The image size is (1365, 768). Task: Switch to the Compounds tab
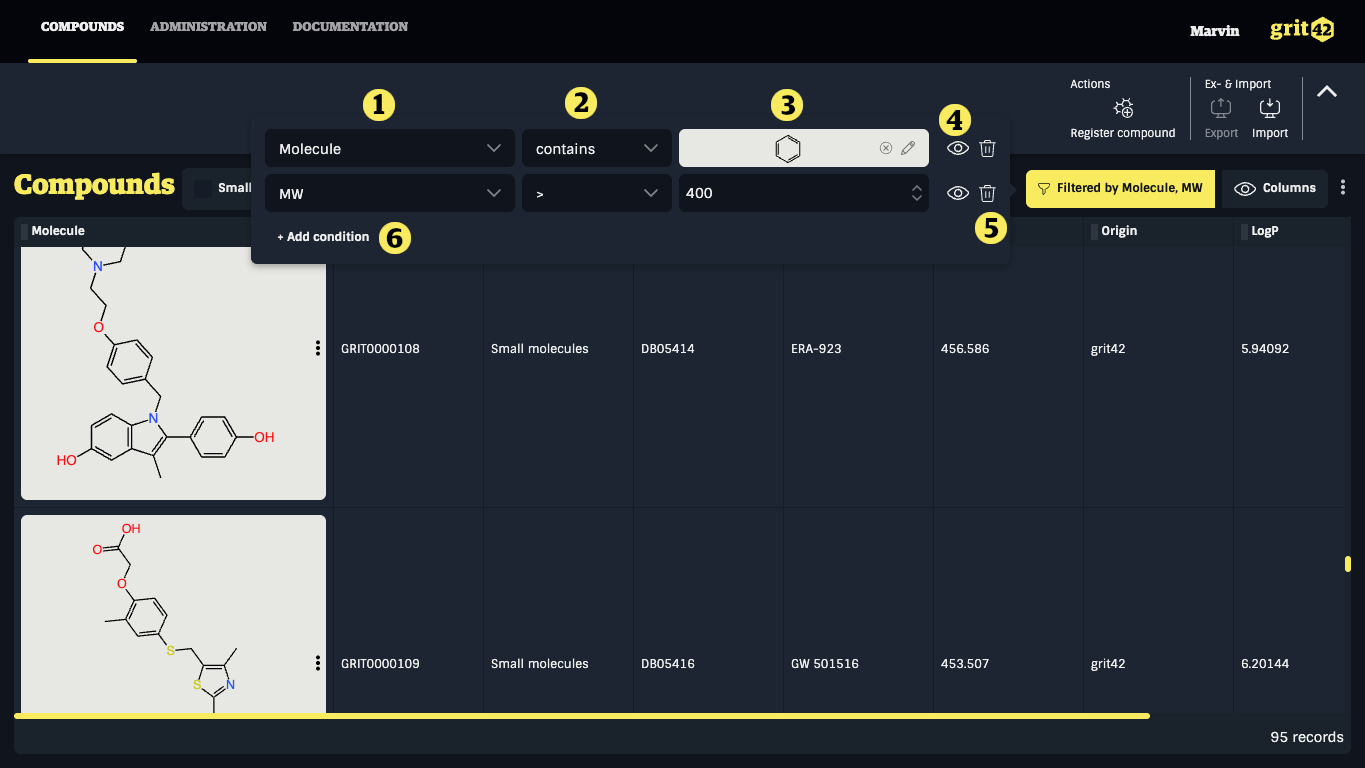click(x=82, y=27)
